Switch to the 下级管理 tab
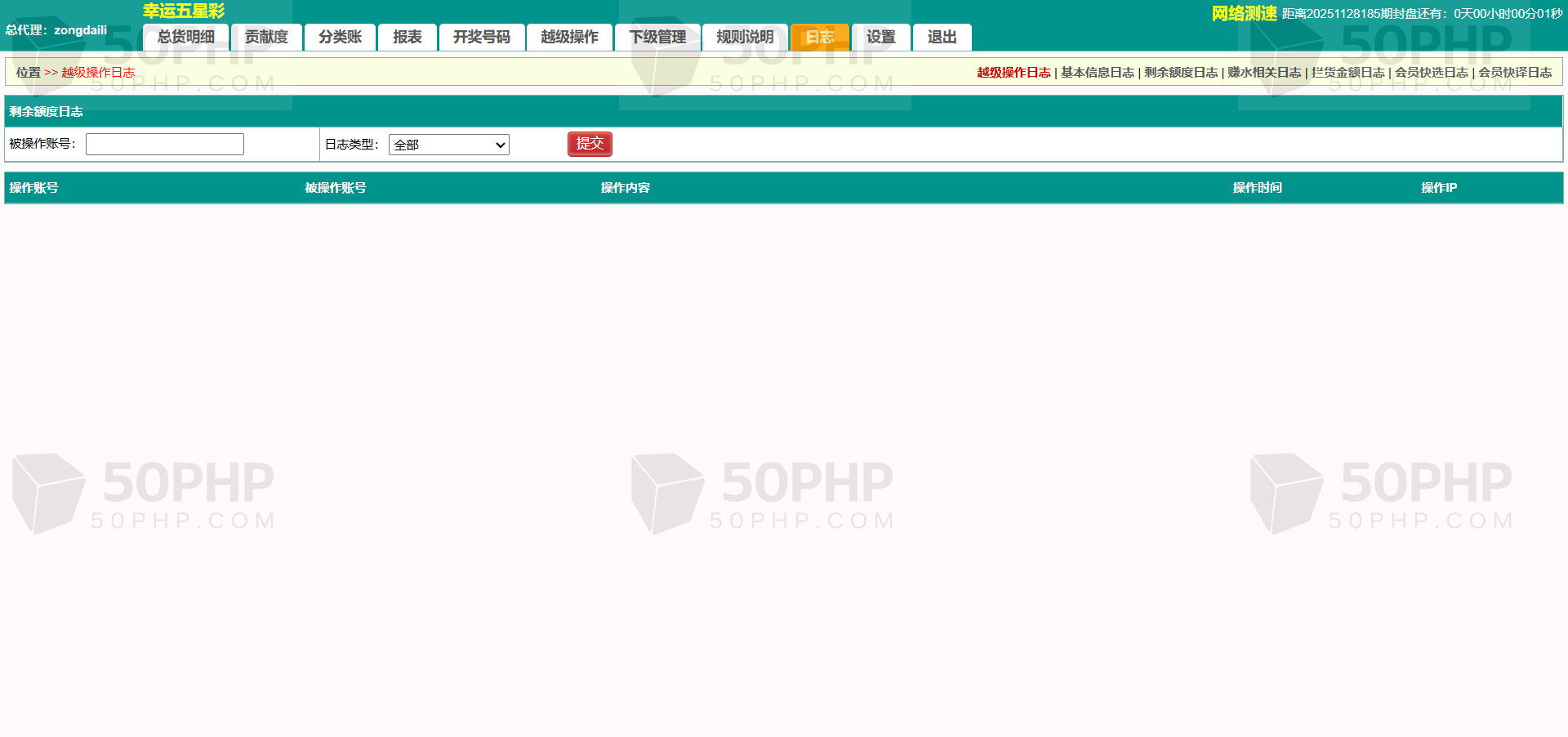This screenshot has width=1568, height=737. (657, 38)
